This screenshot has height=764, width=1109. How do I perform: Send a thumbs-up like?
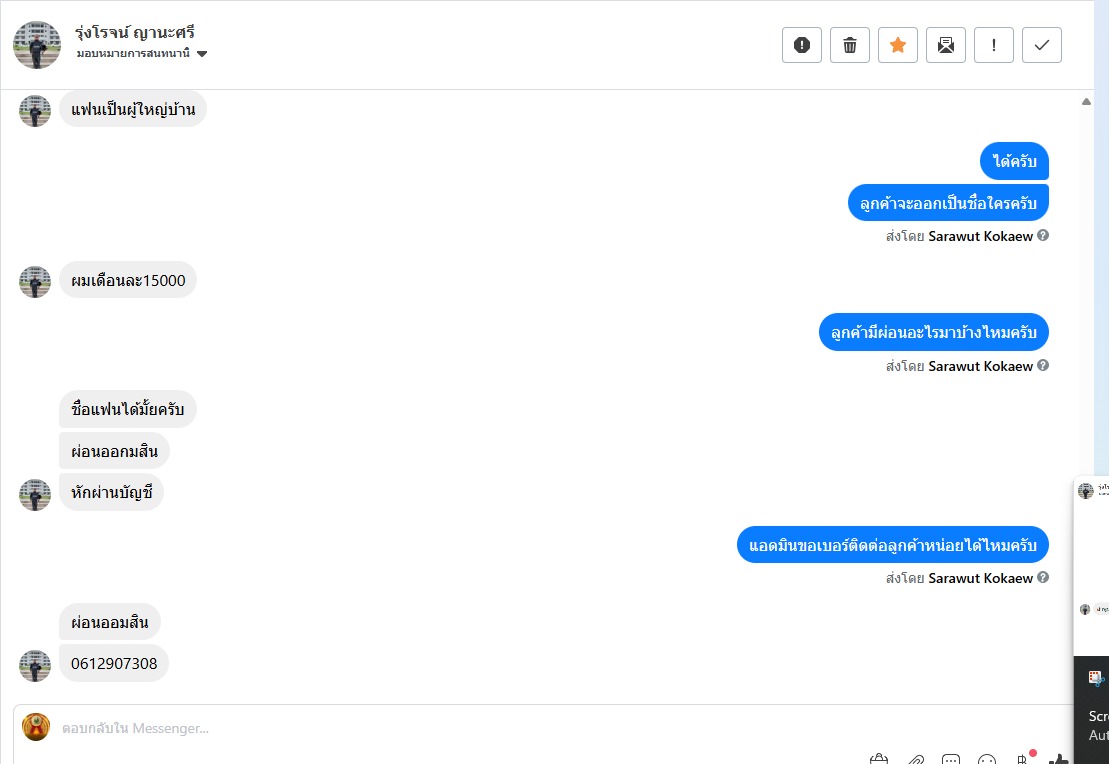1059,759
